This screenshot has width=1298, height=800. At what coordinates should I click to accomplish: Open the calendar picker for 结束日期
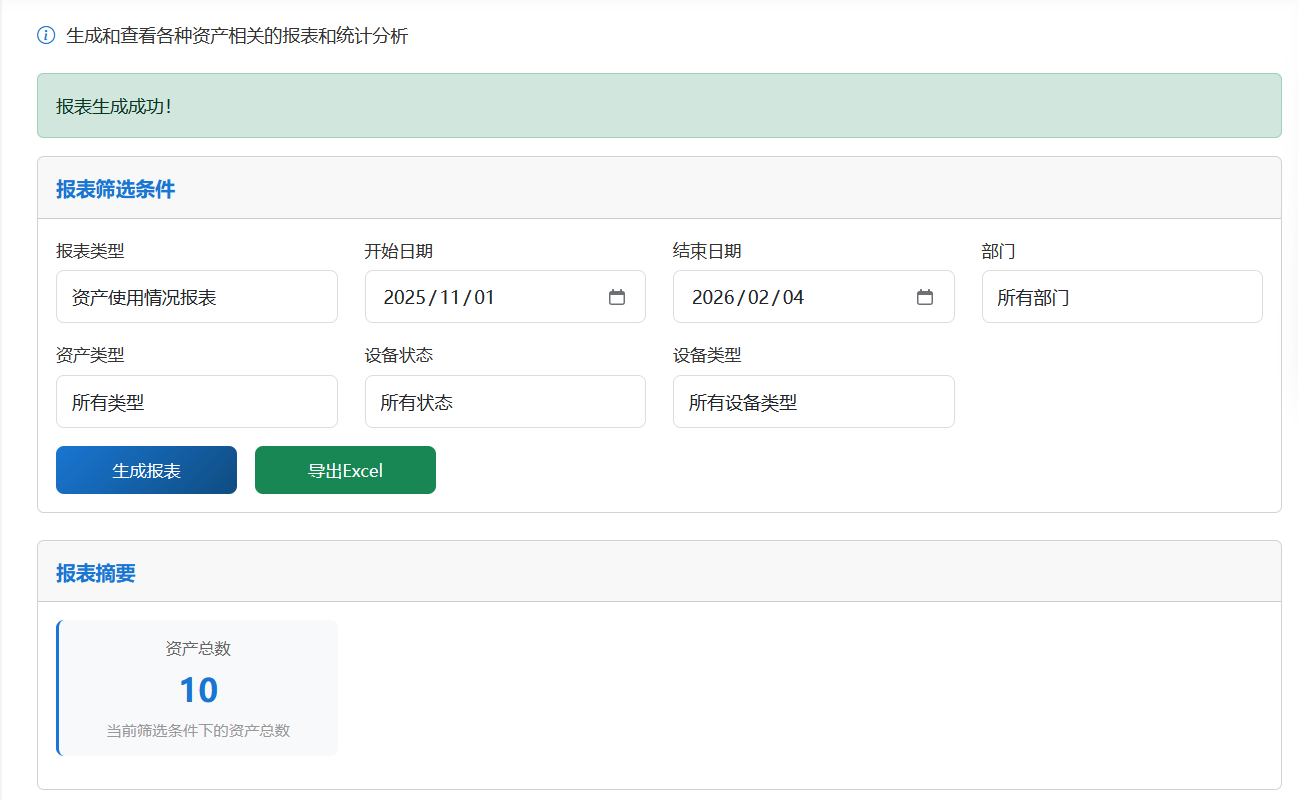coord(925,297)
